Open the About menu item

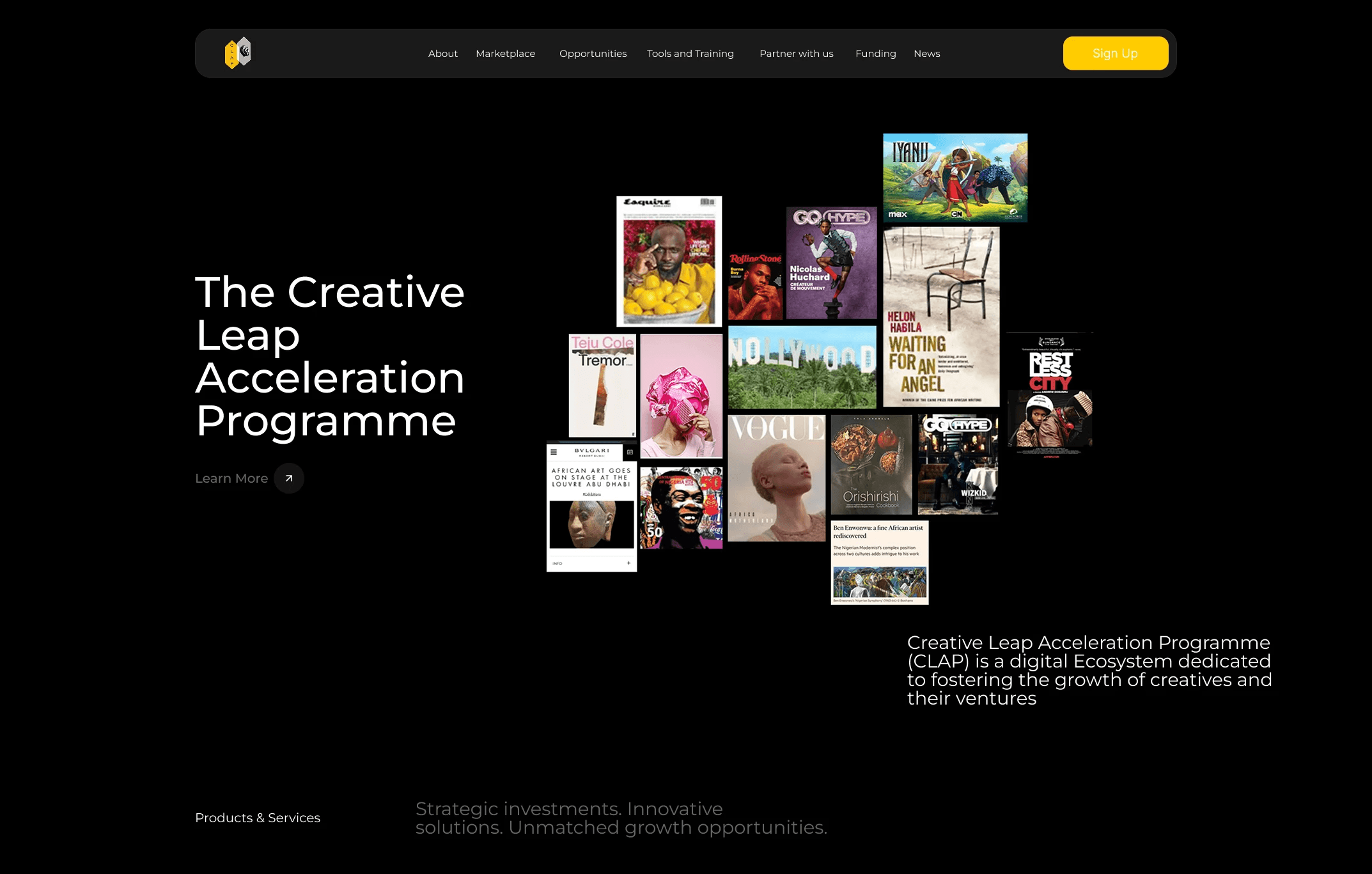(x=442, y=54)
